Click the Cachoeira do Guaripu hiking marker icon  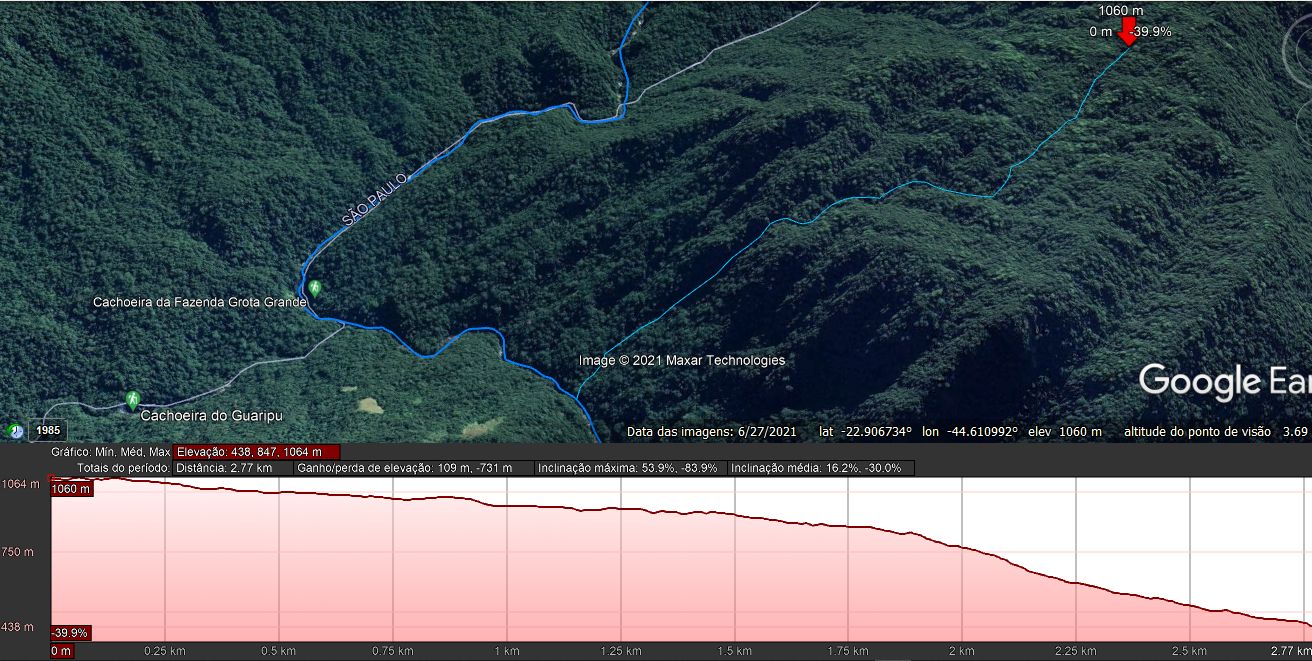[x=132, y=400]
